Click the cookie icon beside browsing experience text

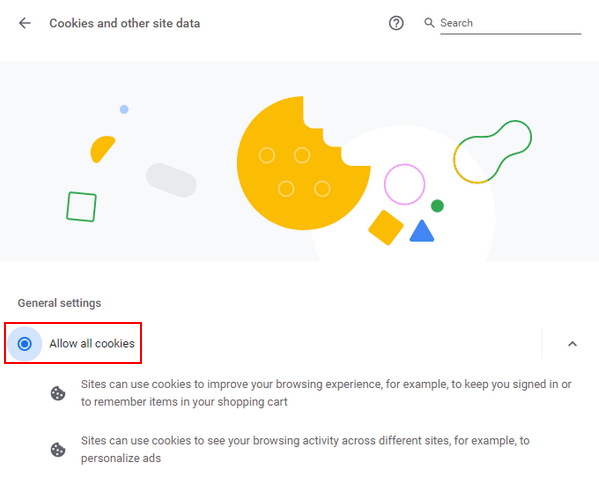tap(58, 393)
